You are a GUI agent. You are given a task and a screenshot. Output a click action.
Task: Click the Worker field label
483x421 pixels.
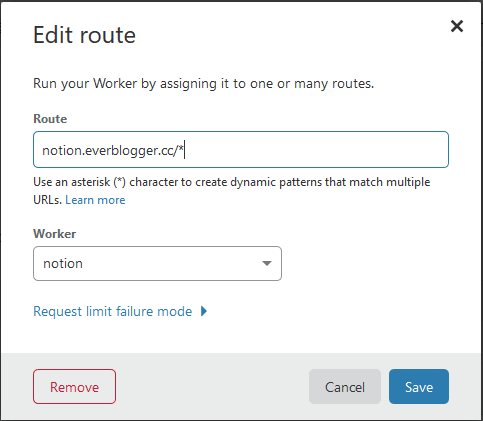pos(54,234)
